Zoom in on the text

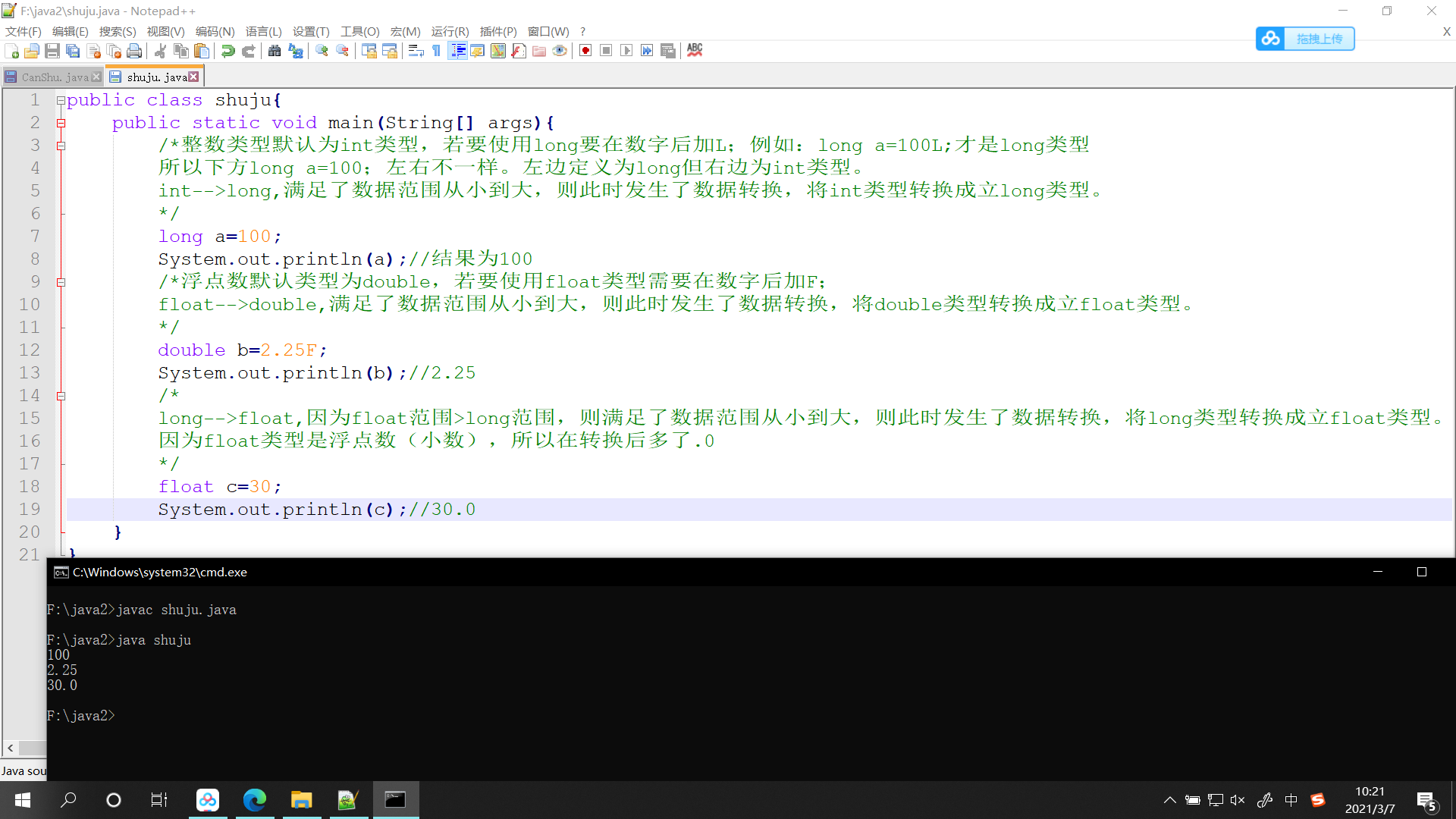tap(320, 51)
